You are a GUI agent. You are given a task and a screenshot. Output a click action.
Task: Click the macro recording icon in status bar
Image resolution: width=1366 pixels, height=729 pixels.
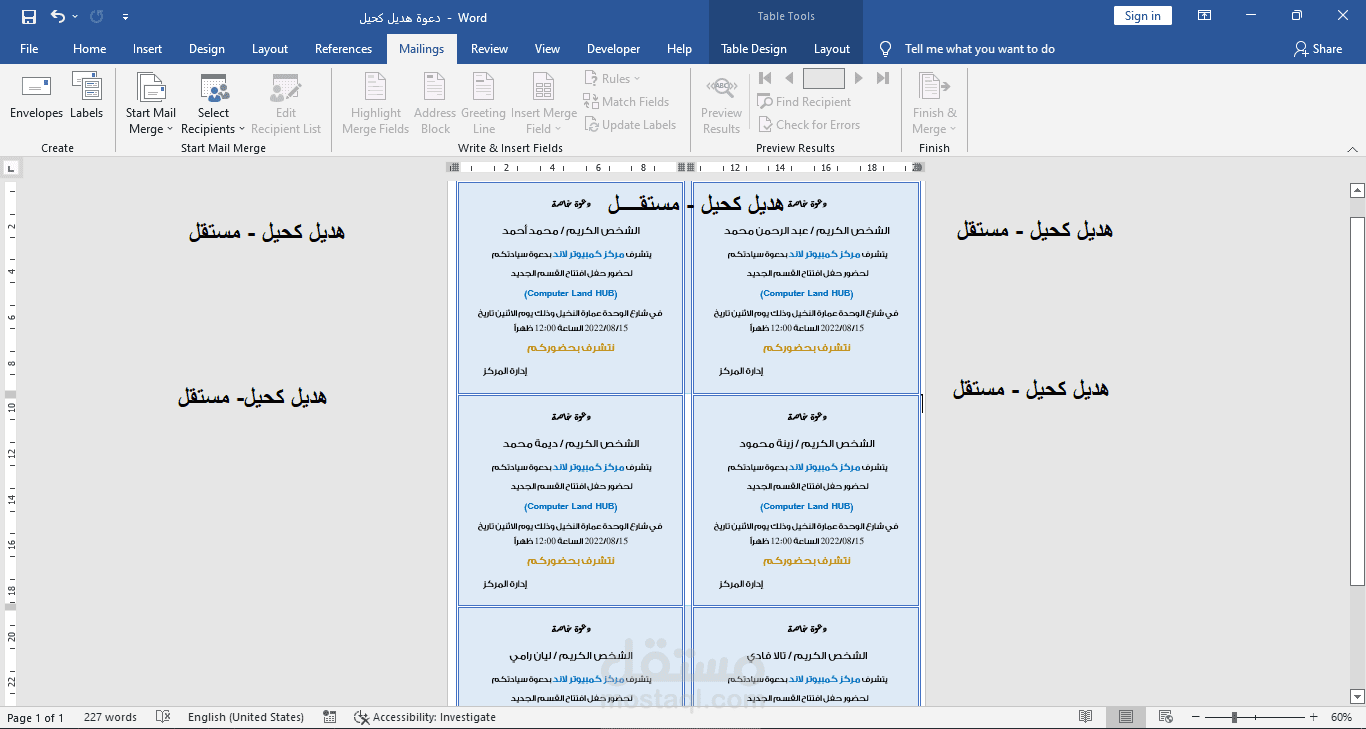330,717
